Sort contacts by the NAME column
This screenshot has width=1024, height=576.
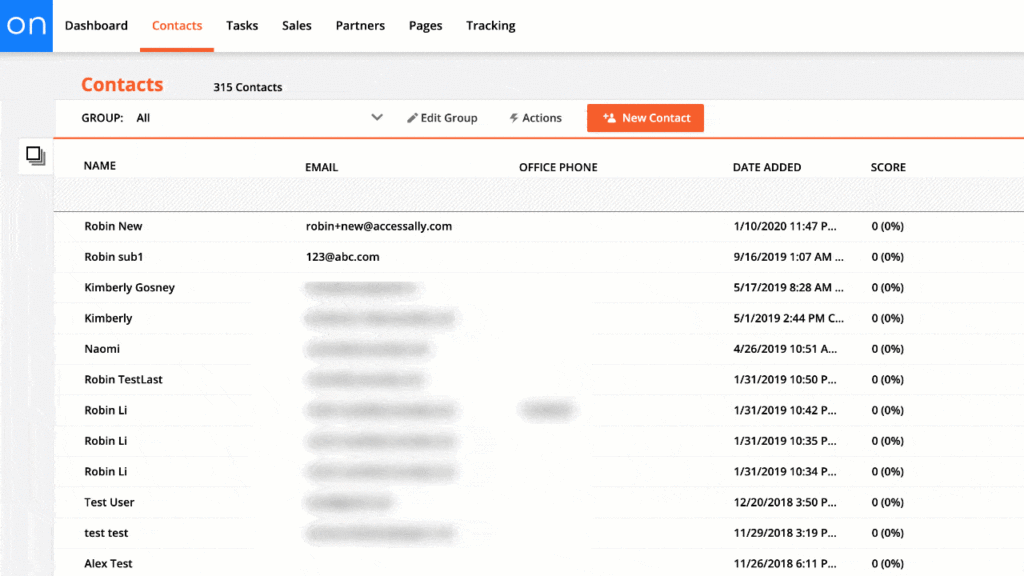coord(99,165)
